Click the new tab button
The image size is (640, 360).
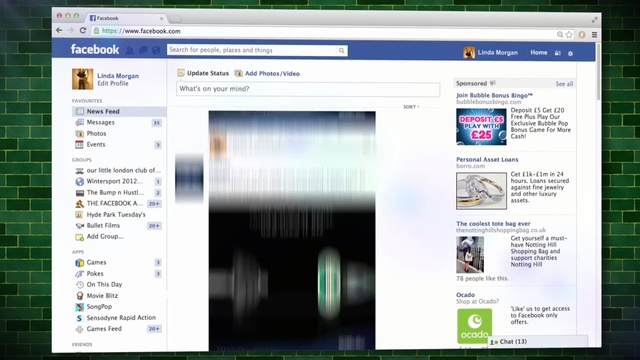pyautogui.click(x=176, y=19)
